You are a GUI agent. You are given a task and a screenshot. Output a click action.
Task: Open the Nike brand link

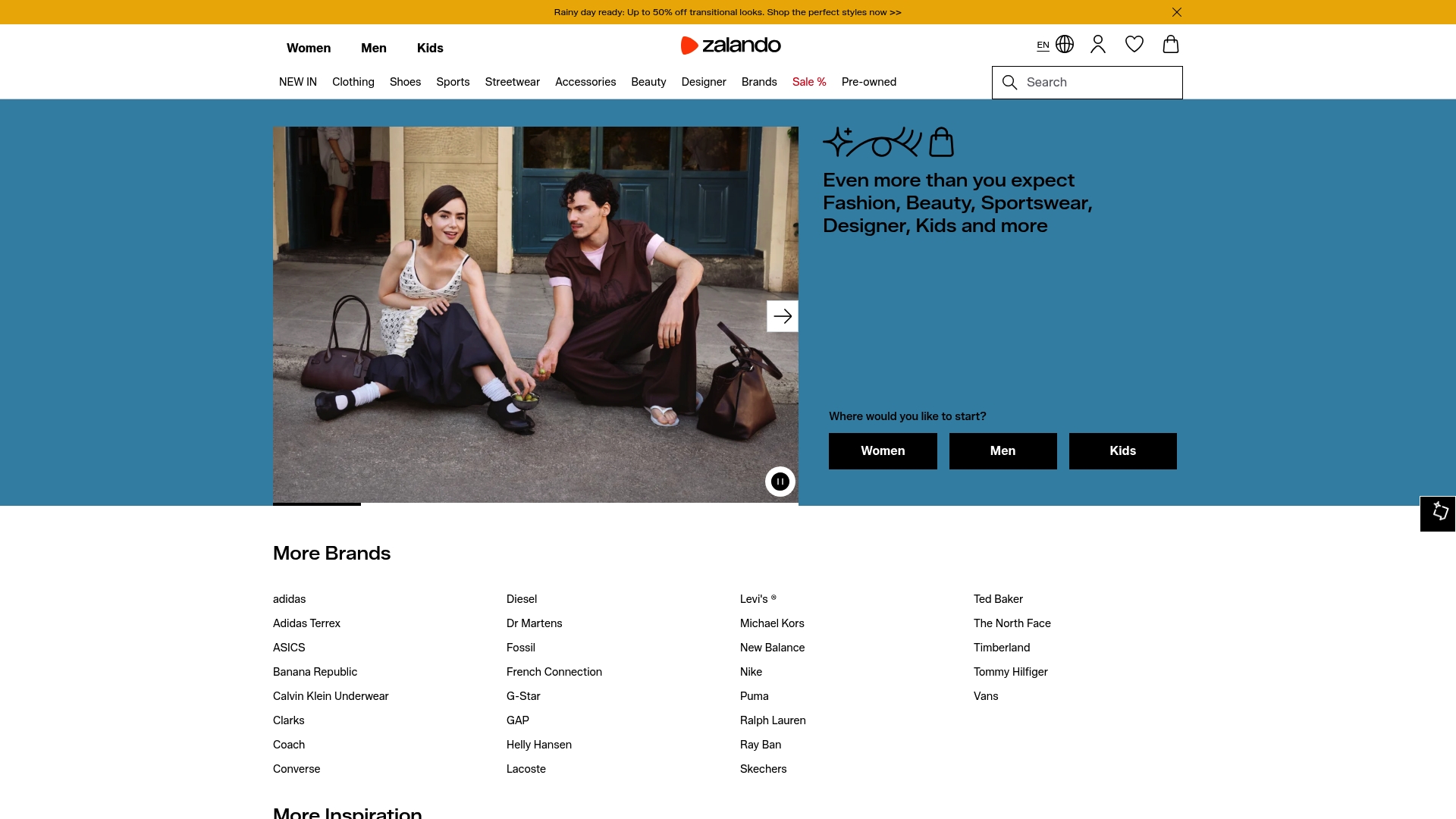(752, 672)
